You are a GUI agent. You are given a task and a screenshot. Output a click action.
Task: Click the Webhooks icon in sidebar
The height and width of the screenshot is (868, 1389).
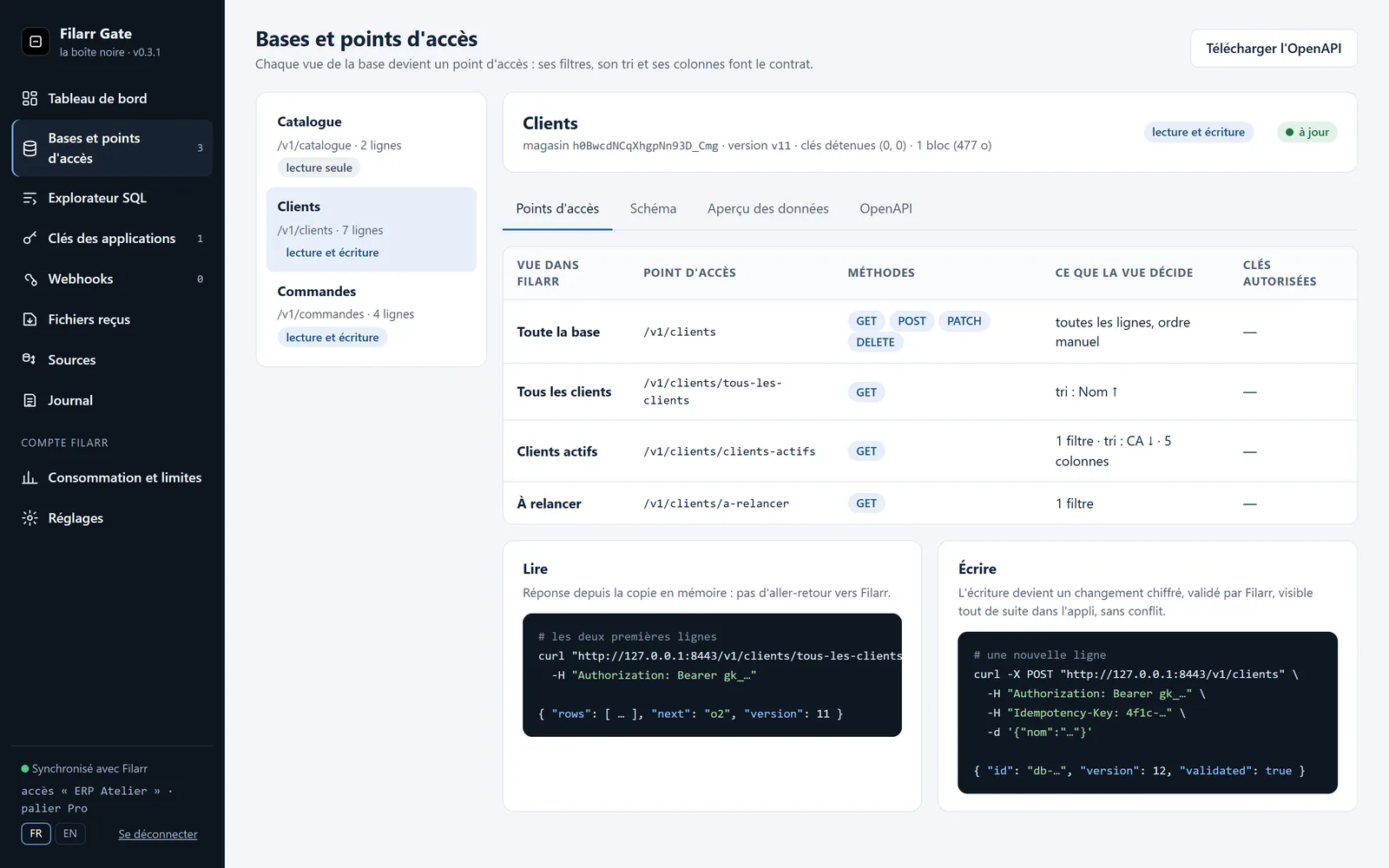[30, 279]
